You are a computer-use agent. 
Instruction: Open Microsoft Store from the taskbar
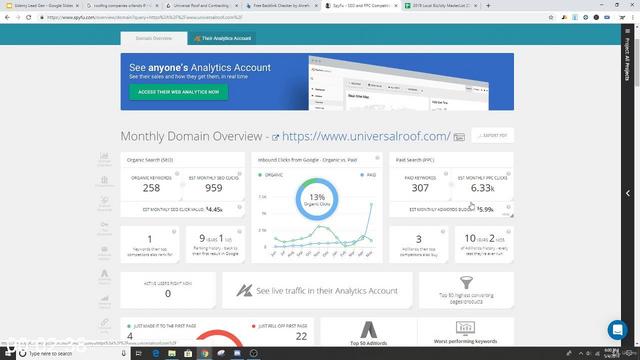[188, 353]
